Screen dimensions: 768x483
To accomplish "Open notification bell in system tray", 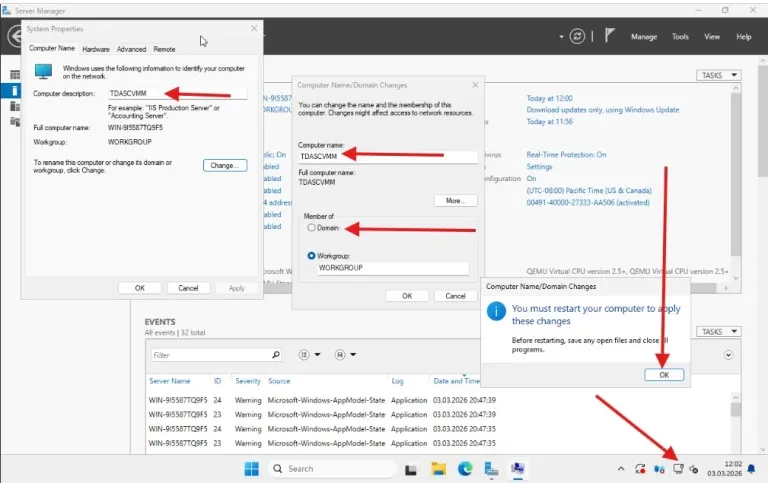I will (751, 469).
